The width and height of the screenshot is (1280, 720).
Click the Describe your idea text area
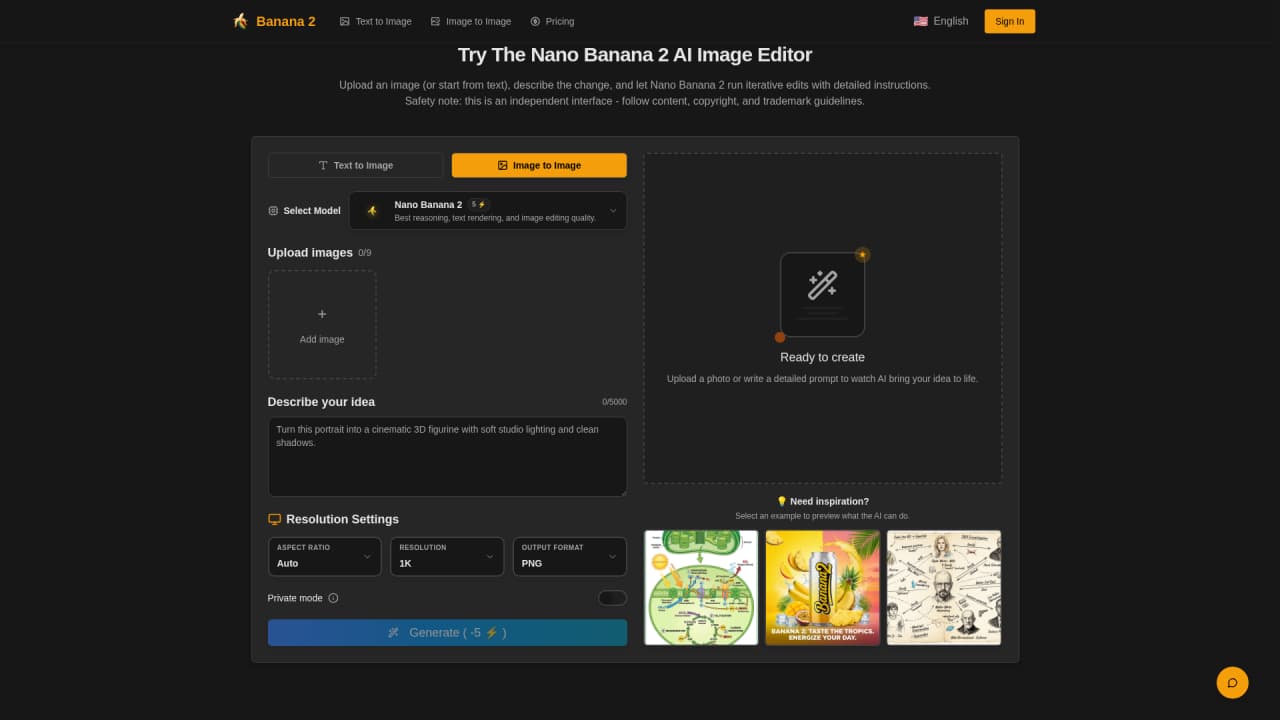(447, 457)
